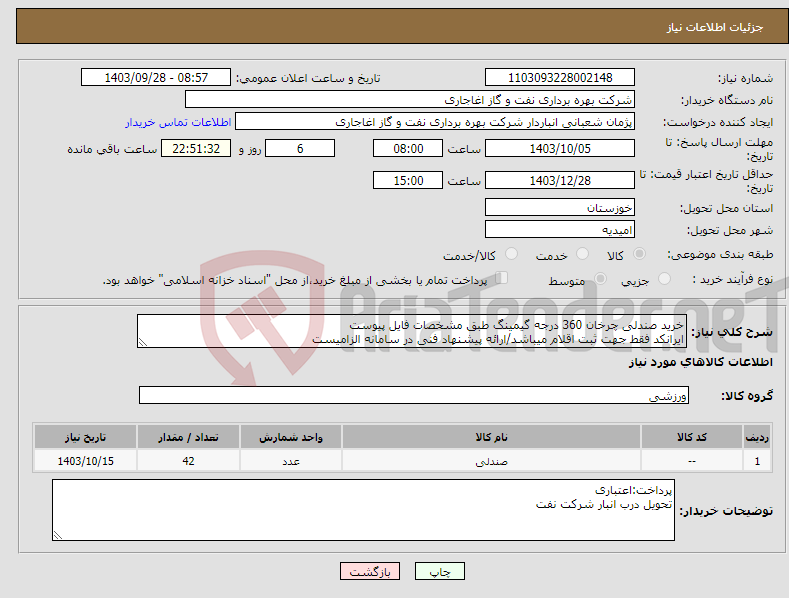Click the unit cell عدد
This screenshot has height=598, width=789.
pyautogui.click(x=291, y=461)
